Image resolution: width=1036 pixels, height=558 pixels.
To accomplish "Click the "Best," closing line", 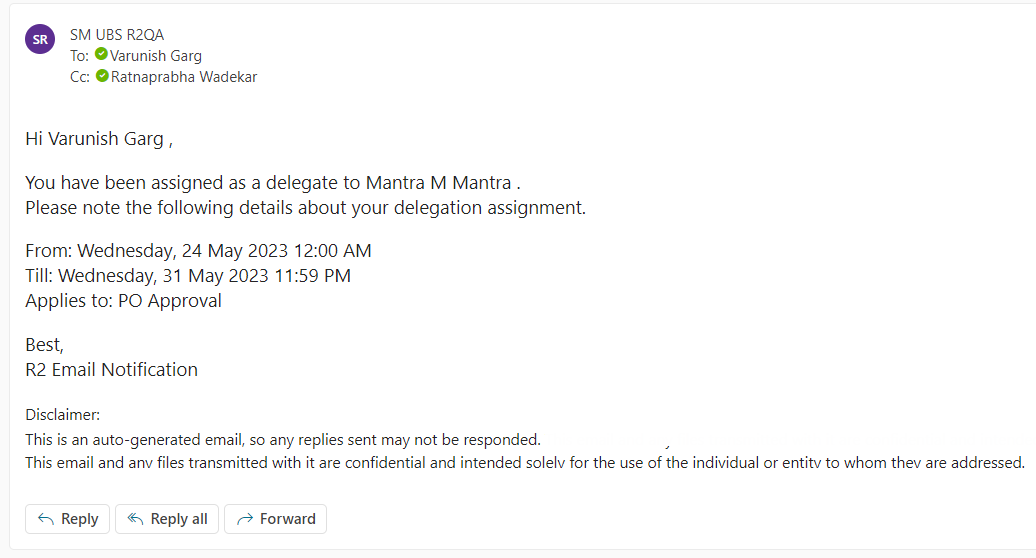I will click(45, 345).
